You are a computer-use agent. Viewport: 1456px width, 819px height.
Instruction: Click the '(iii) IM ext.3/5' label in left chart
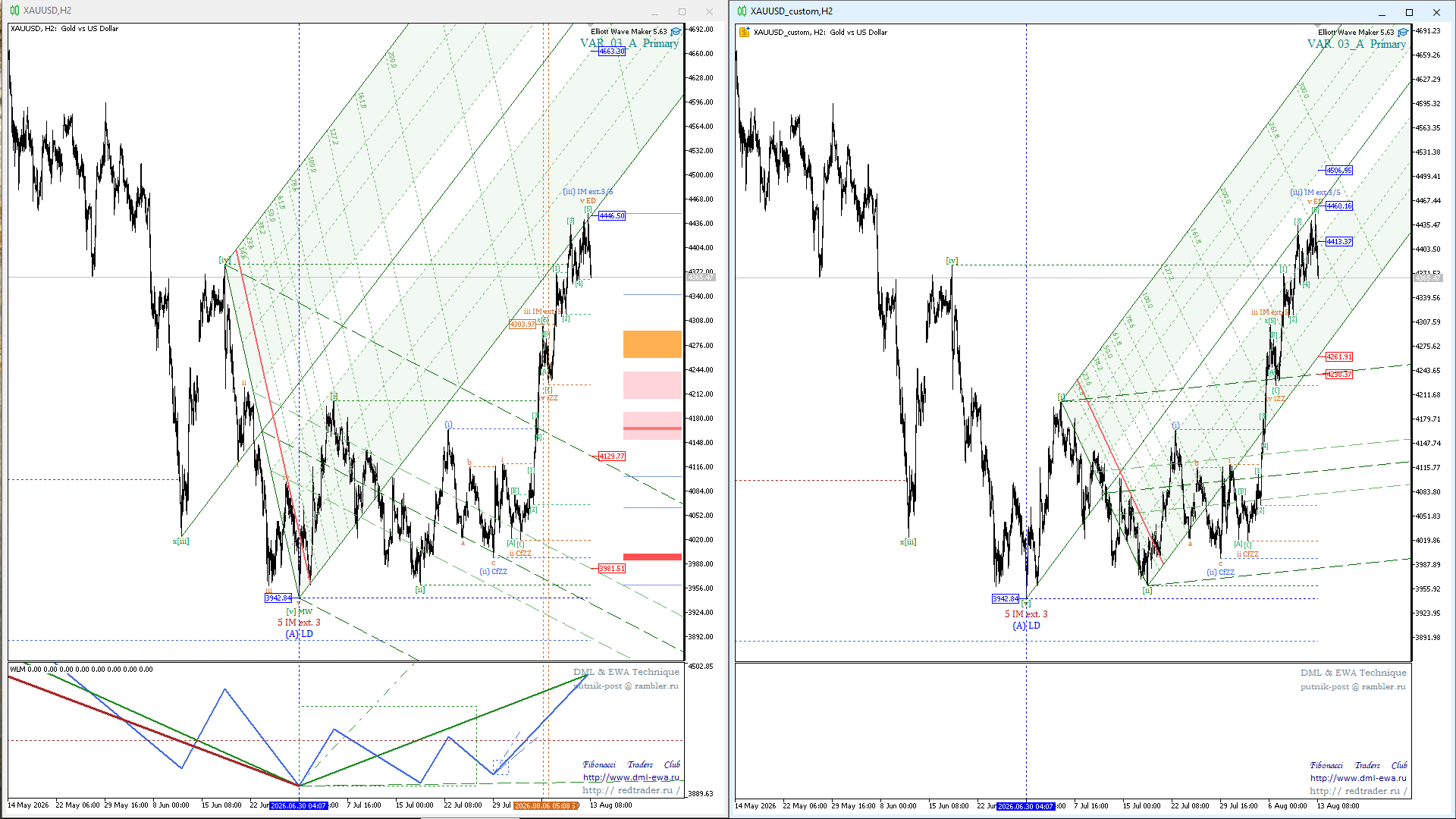click(588, 192)
